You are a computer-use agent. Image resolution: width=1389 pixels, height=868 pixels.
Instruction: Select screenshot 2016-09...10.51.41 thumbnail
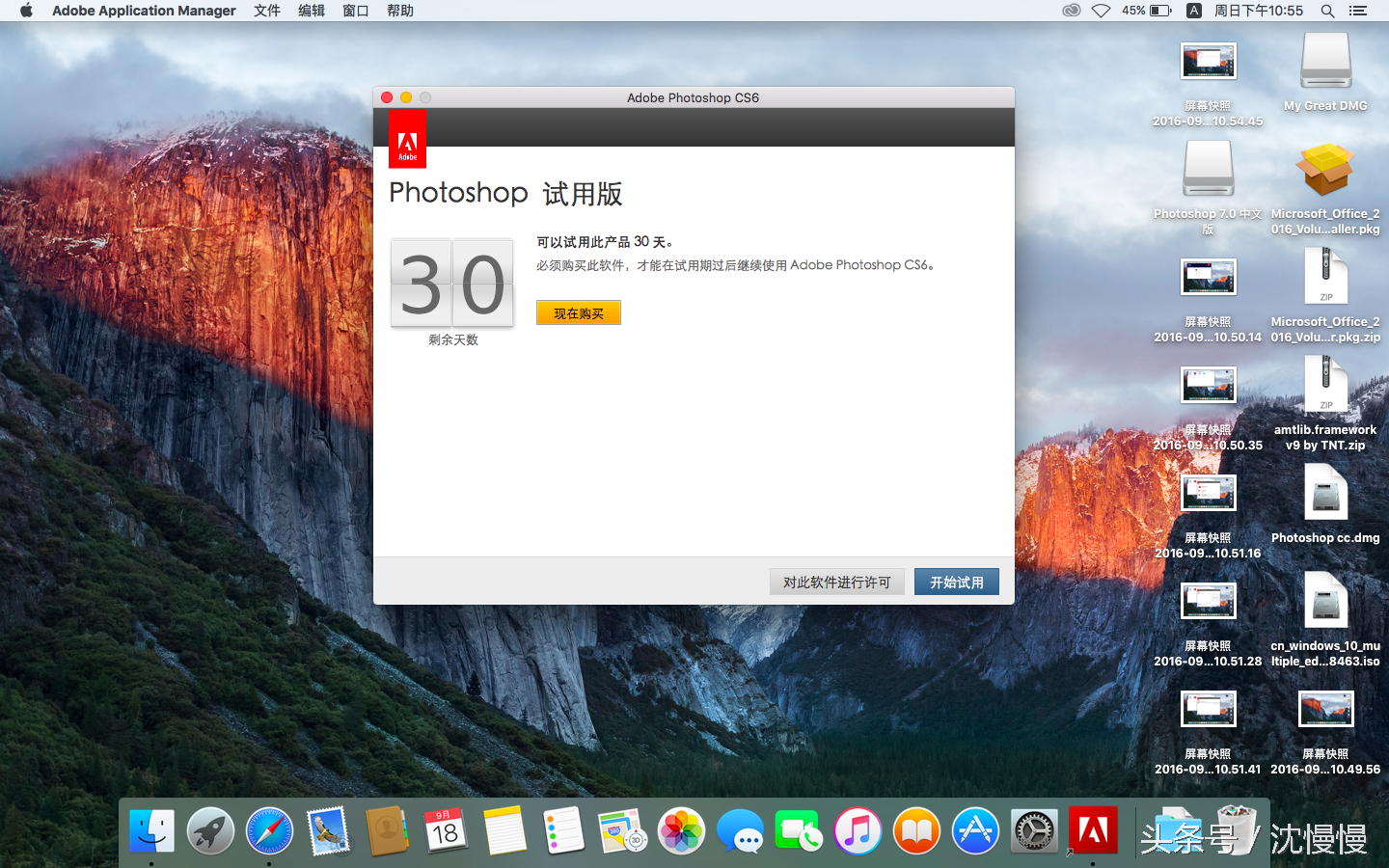[x=1208, y=710]
